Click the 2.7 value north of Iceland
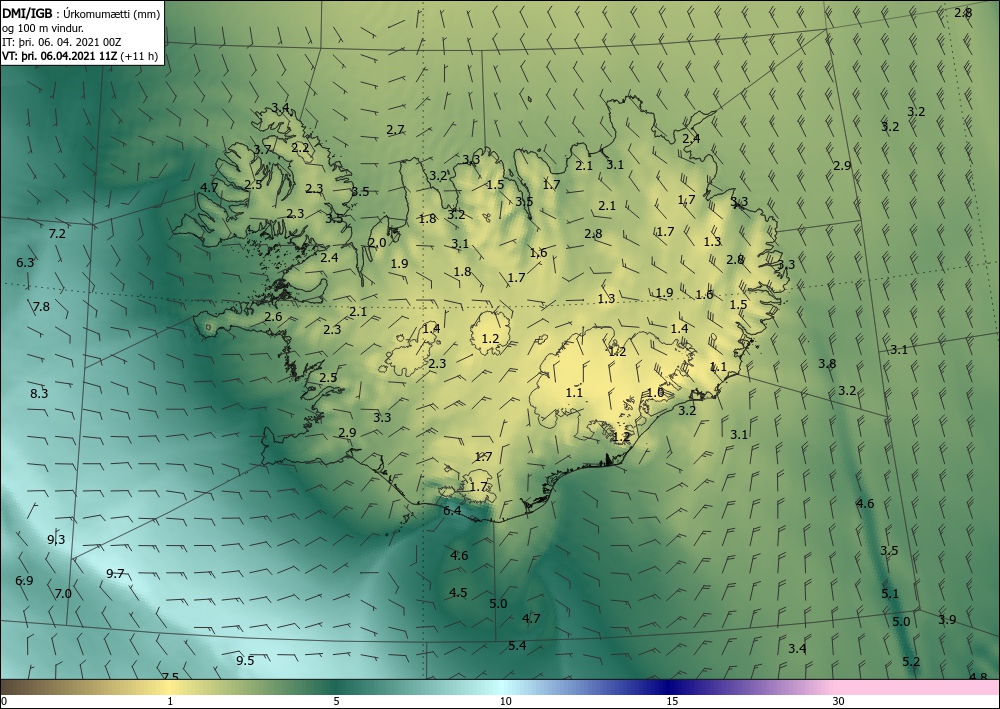This screenshot has height=709, width=1000. (395, 130)
